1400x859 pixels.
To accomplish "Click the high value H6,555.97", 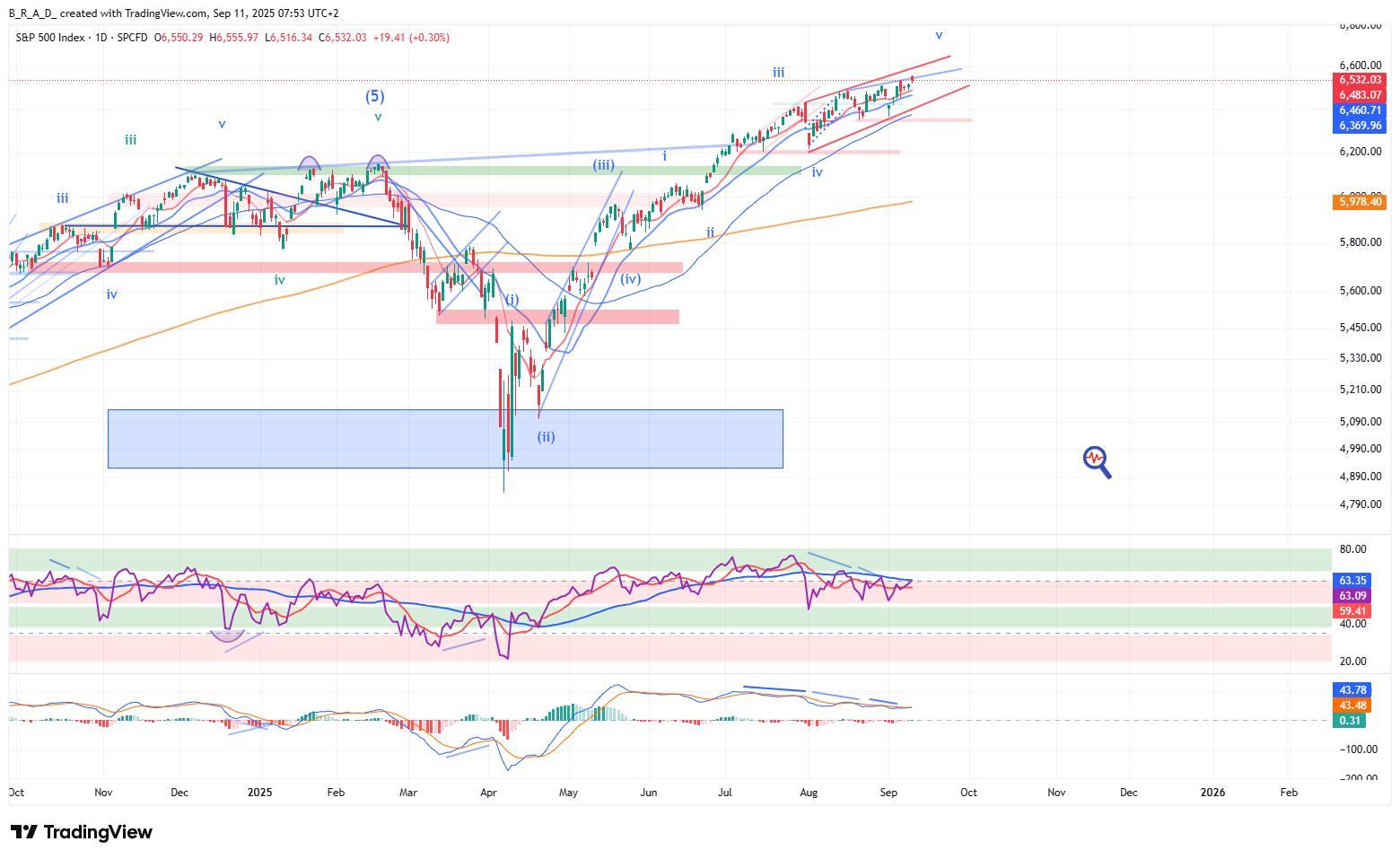I will pos(234,38).
